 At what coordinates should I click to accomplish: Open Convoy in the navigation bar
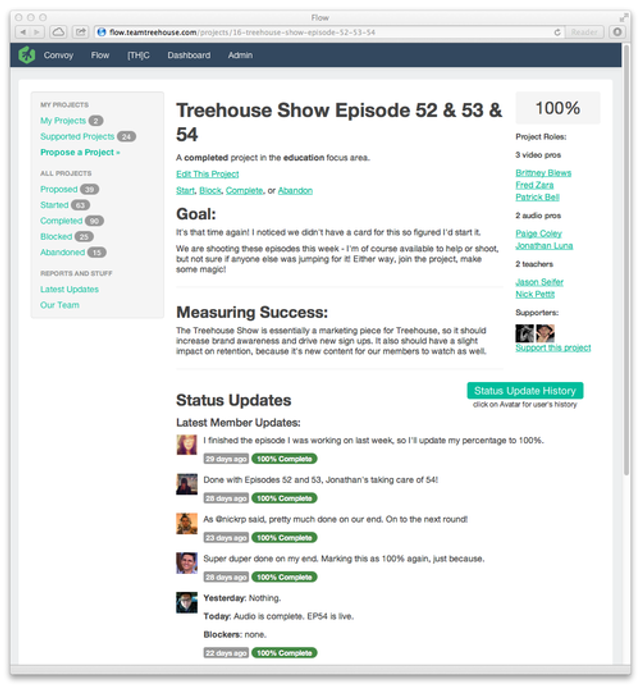[x=58, y=55]
